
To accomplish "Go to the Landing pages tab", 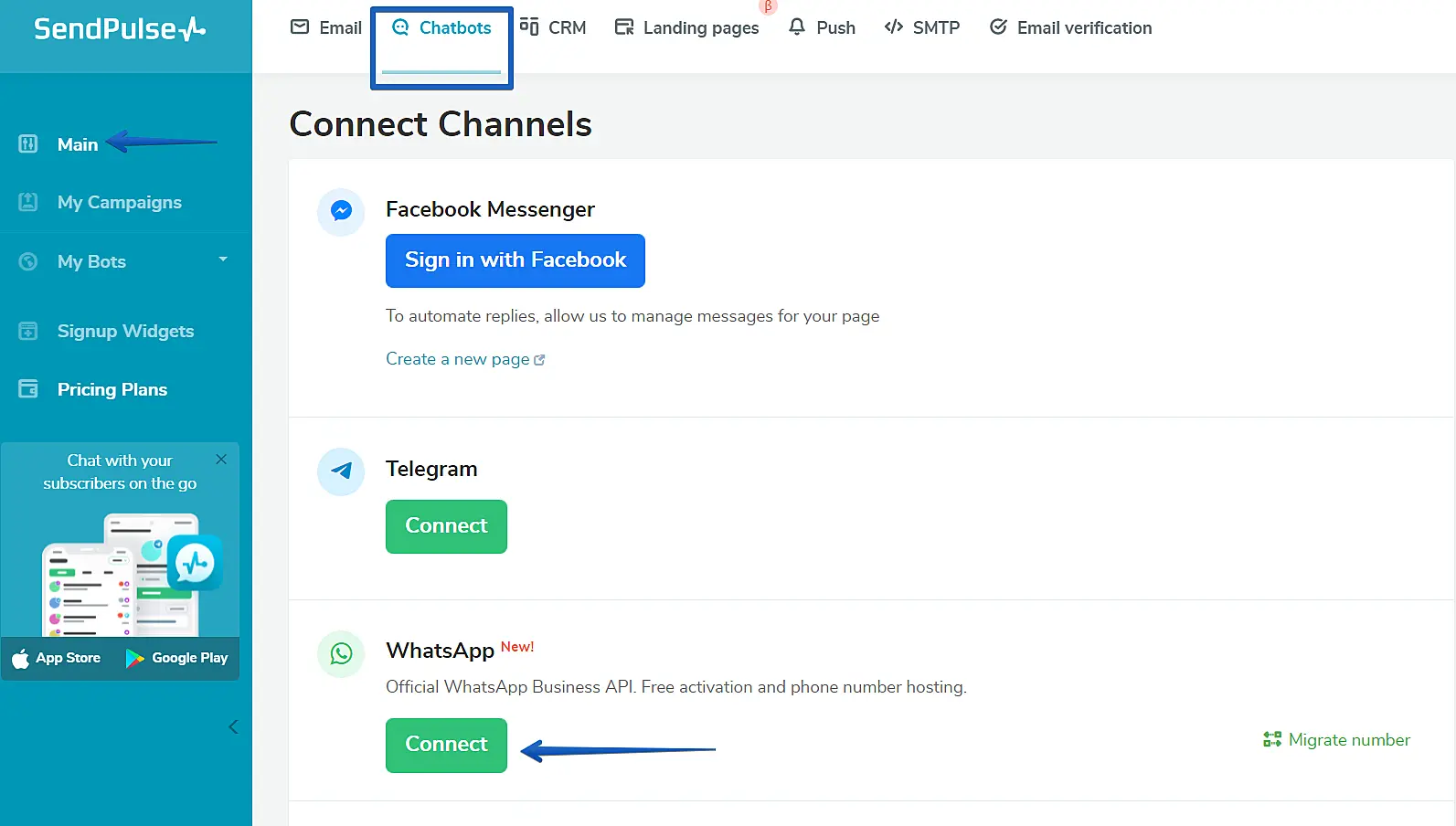I will [x=687, y=28].
